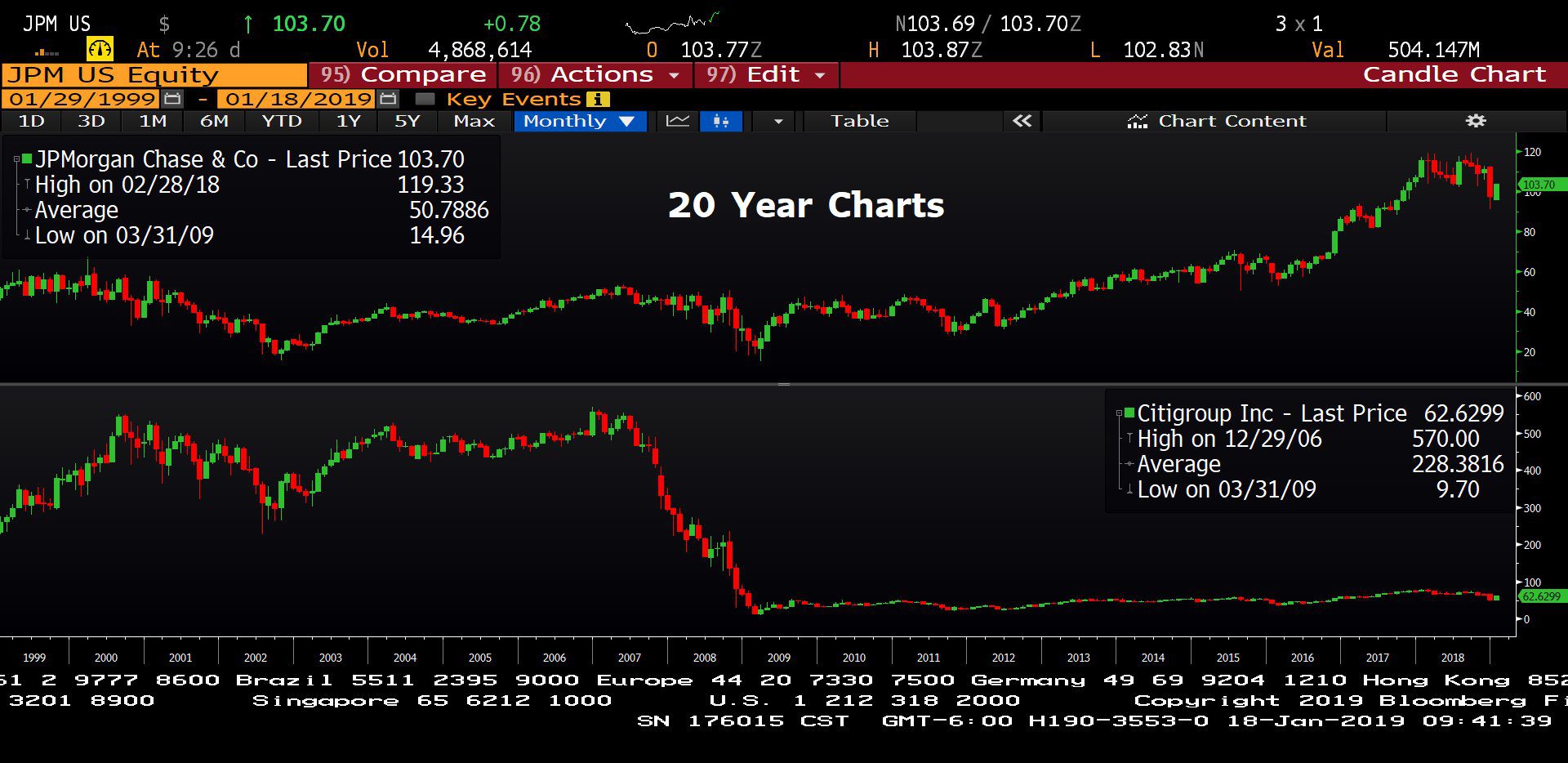This screenshot has width=1568, height=763.
Task: Select the 1Y range tab
Action: tap(349, 121)
